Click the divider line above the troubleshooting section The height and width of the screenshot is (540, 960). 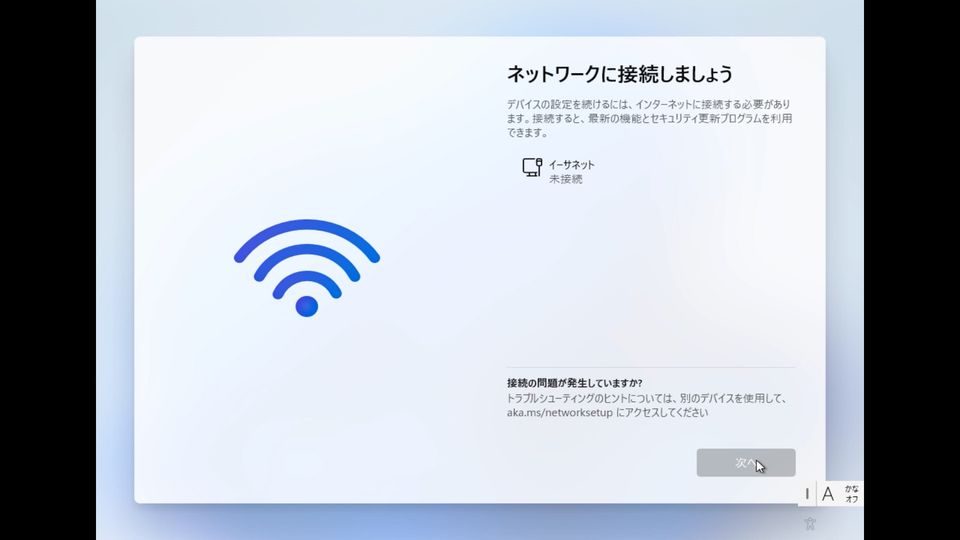tap(651, 367)
